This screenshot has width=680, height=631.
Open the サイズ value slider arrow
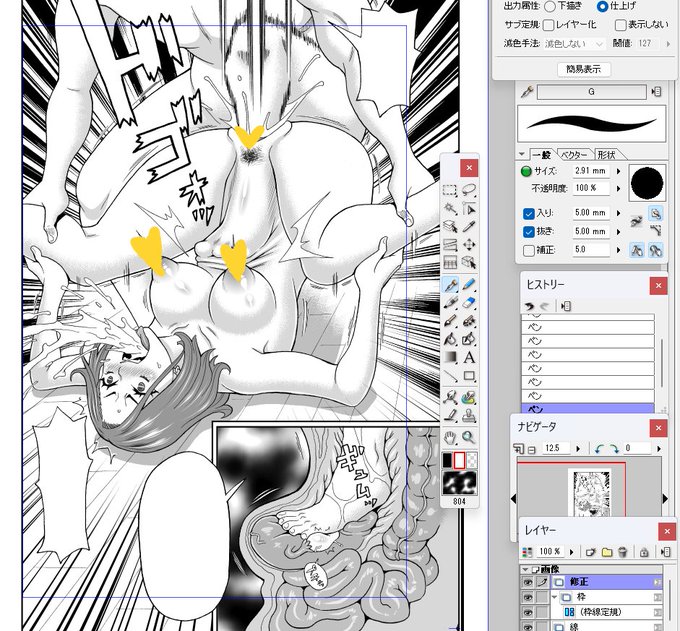(618, 171)
